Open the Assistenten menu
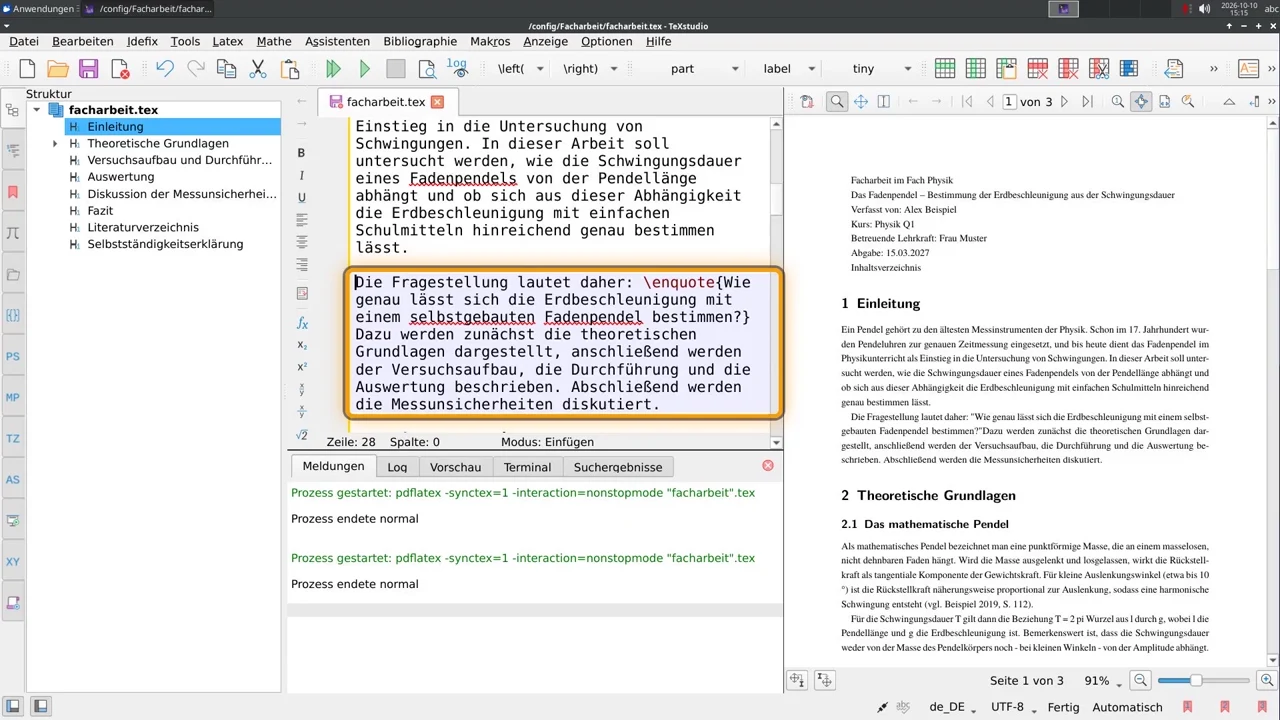 pos(337,41)
